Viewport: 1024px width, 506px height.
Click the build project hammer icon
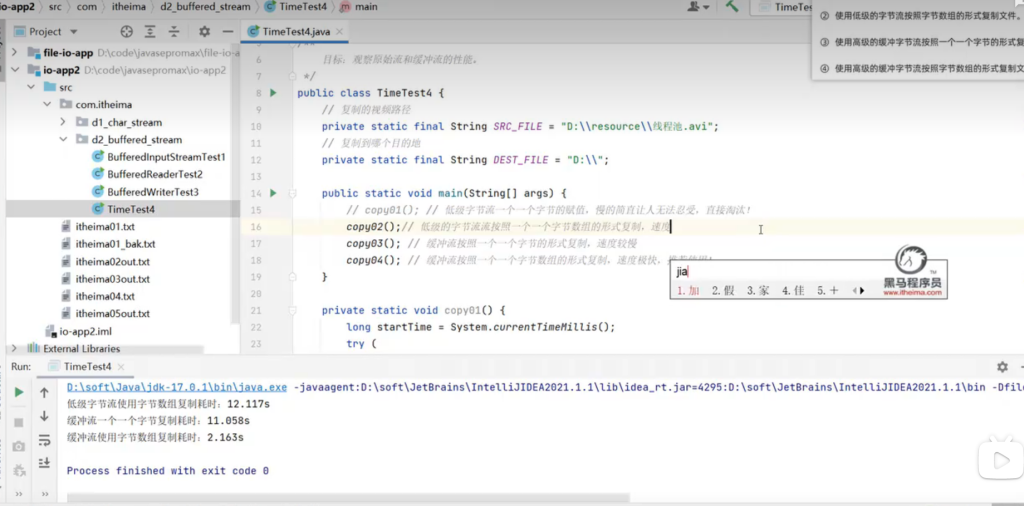point(732,7)
